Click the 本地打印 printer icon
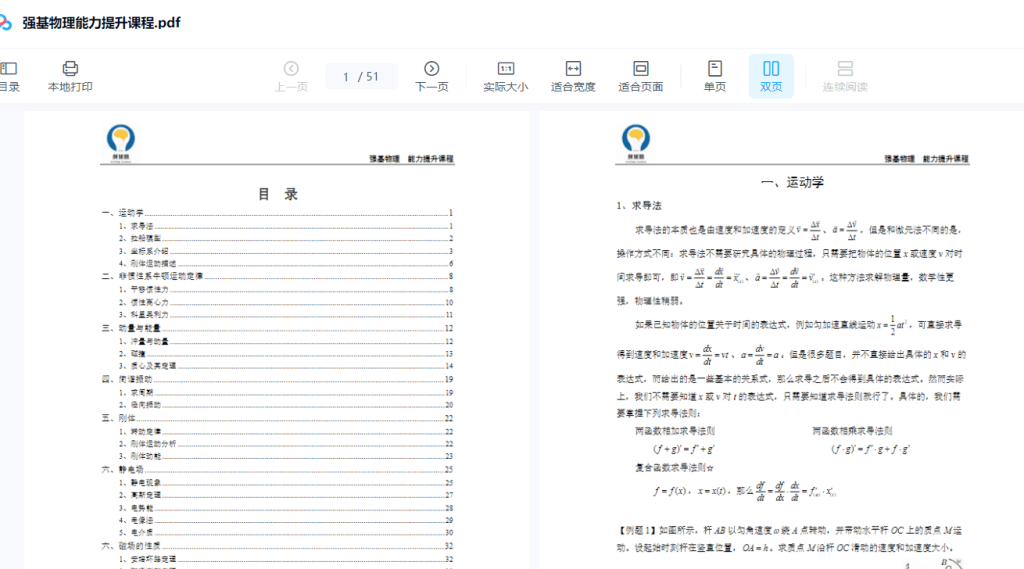1024x569 pixels. pos(70,69)
